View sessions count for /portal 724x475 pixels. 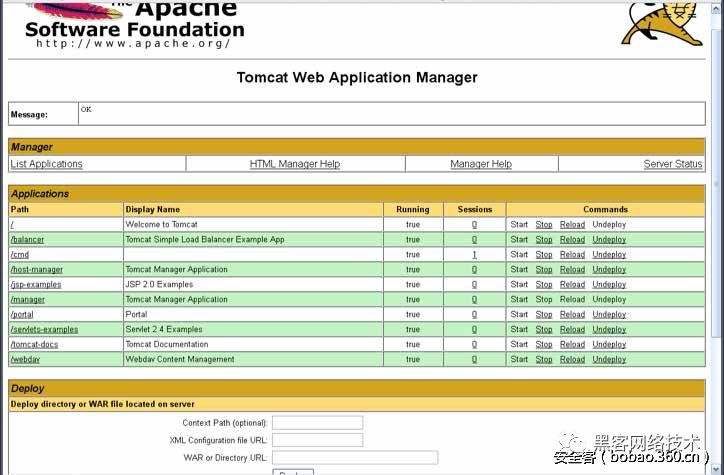click(x=474, y=314)
